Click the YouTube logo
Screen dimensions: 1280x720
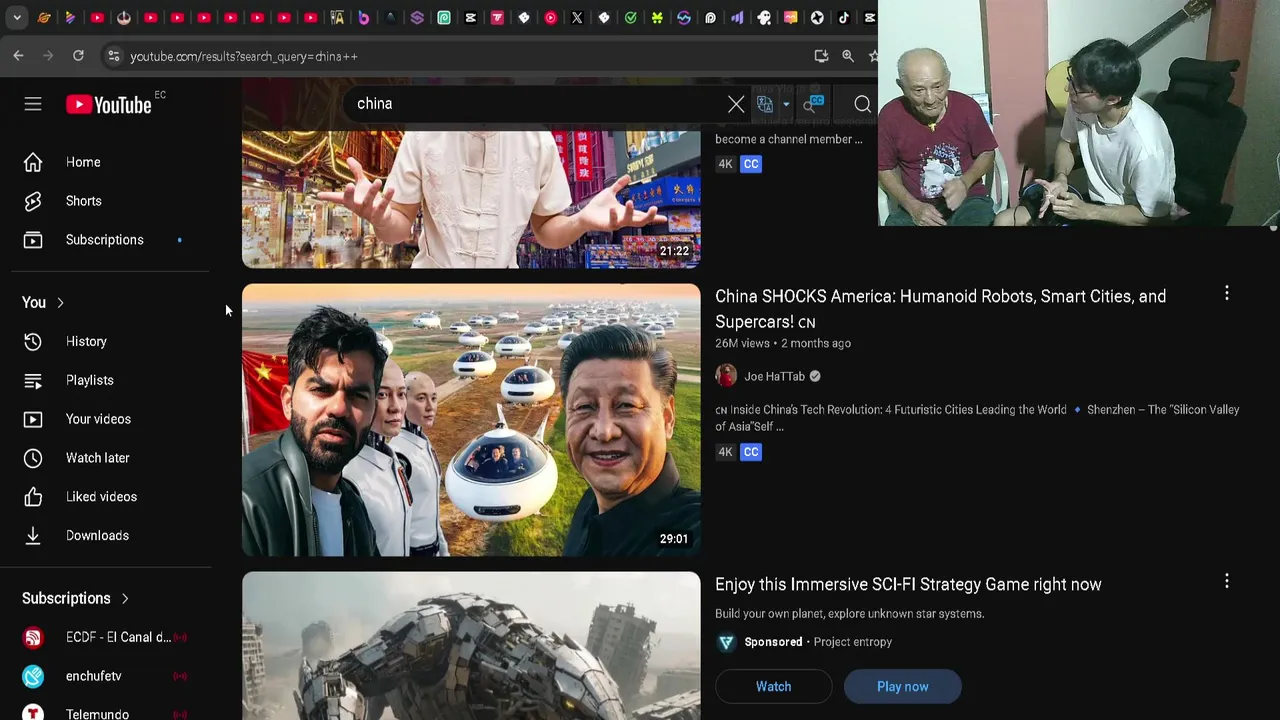coord(109,104)
